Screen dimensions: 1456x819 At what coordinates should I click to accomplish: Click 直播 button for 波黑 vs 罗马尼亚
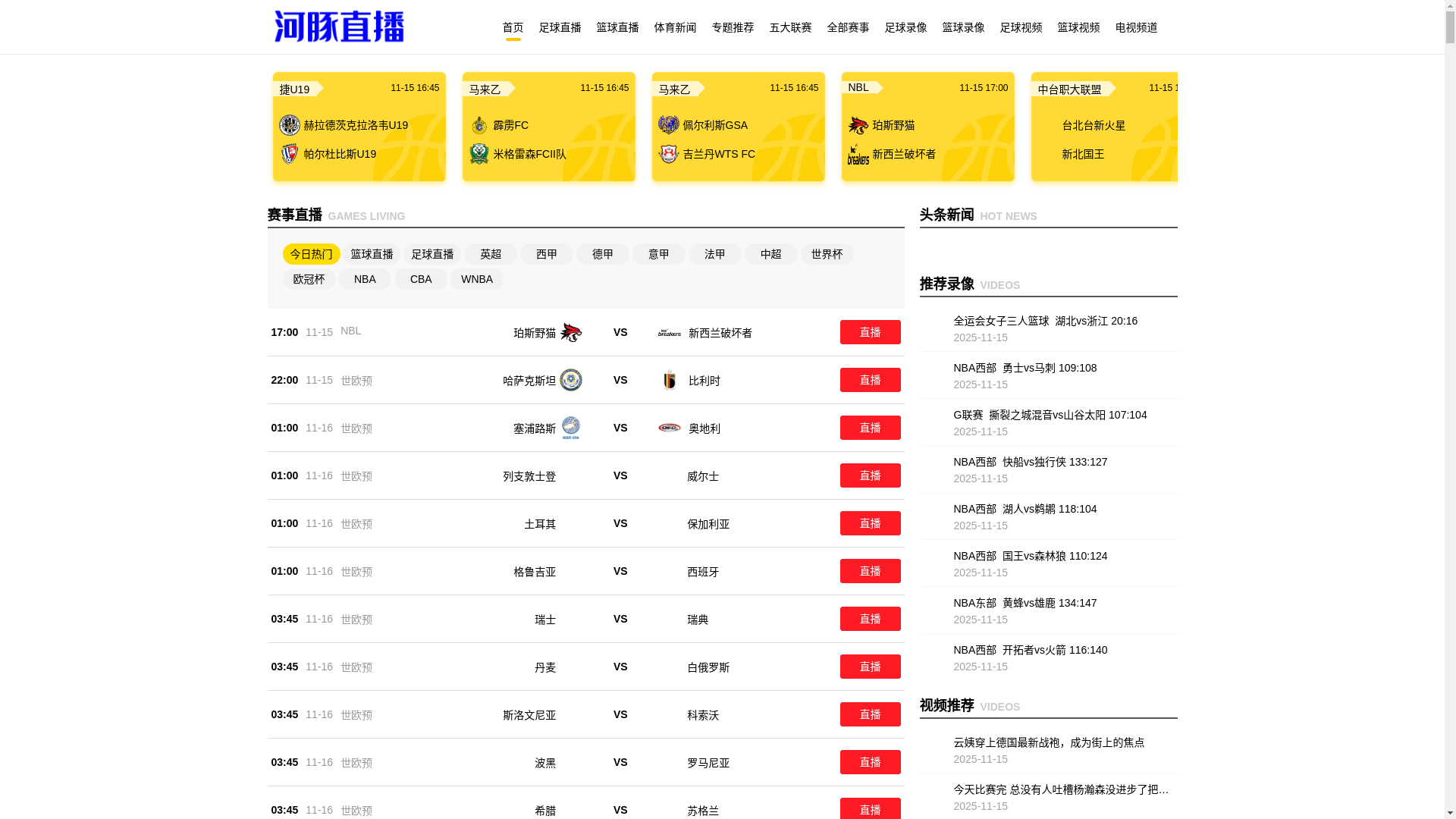click(x=870, y=762)
